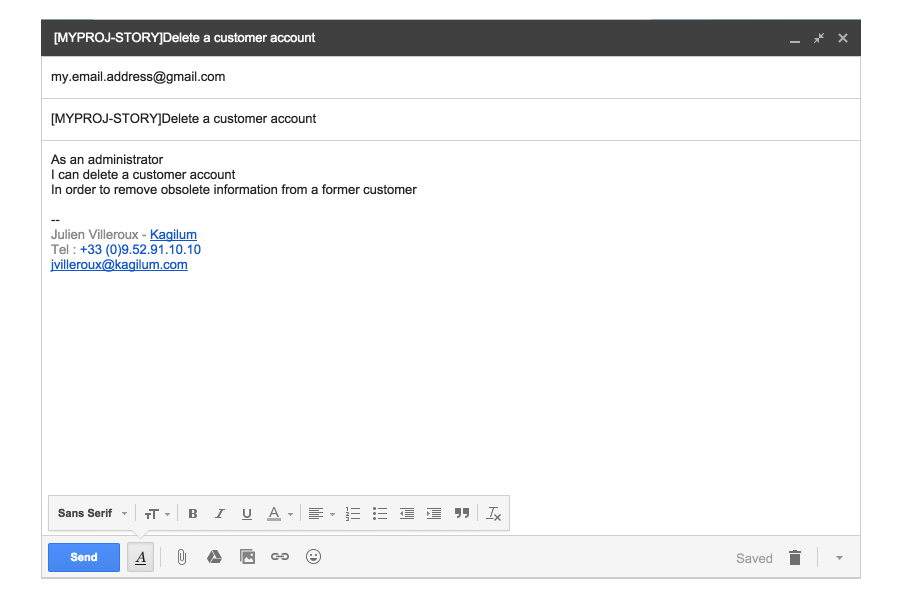Toggle the formatting options bar
Viewport: 900px width, 600px height.
141,557
